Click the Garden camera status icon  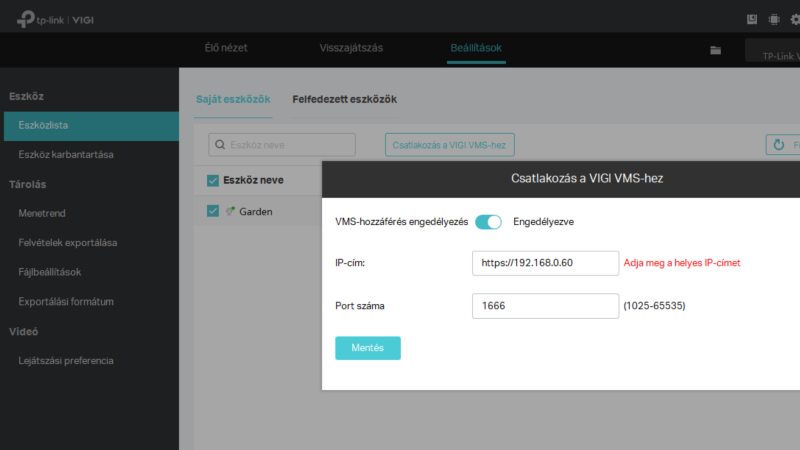point(230,211)
